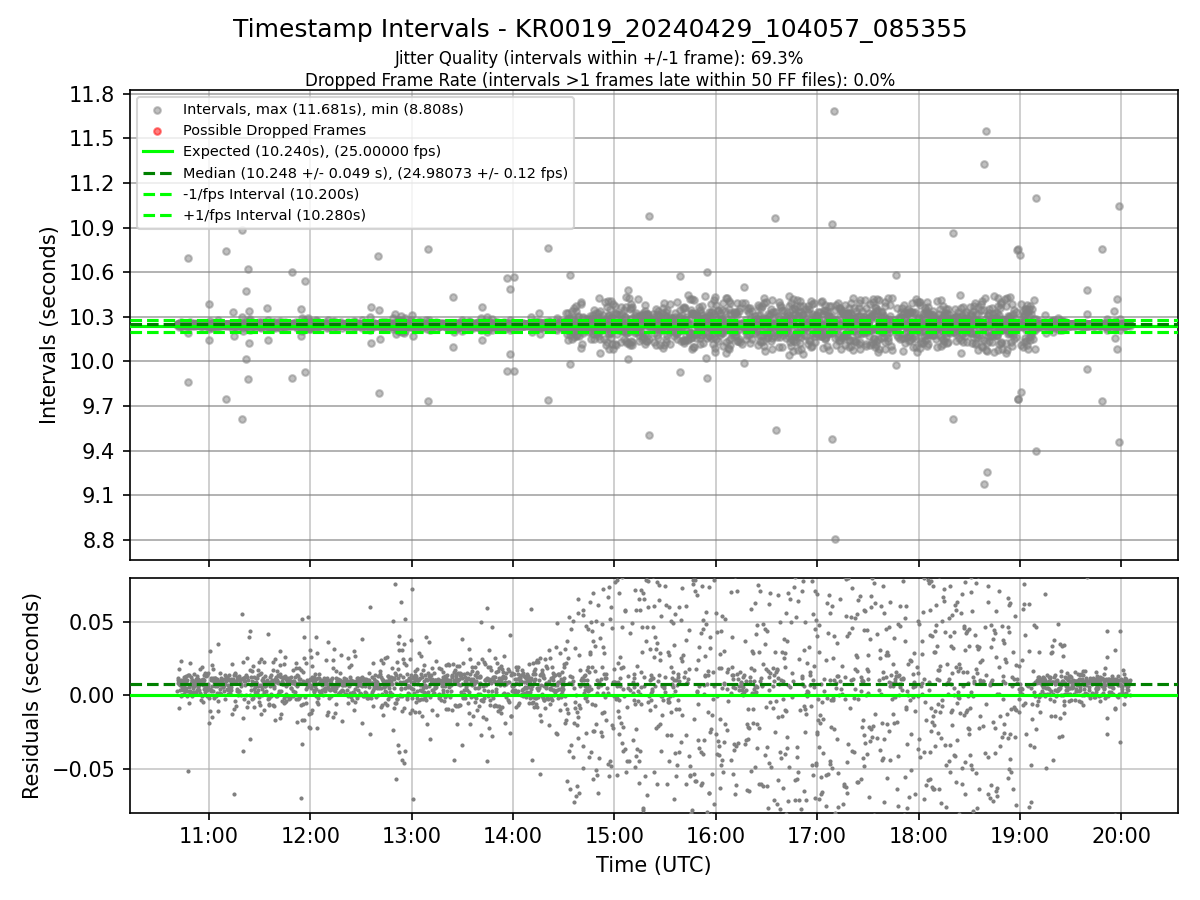Screen dimensions: 1200x900
Task: Click the 19:00 time tick label
Action: click(1019, 836)
